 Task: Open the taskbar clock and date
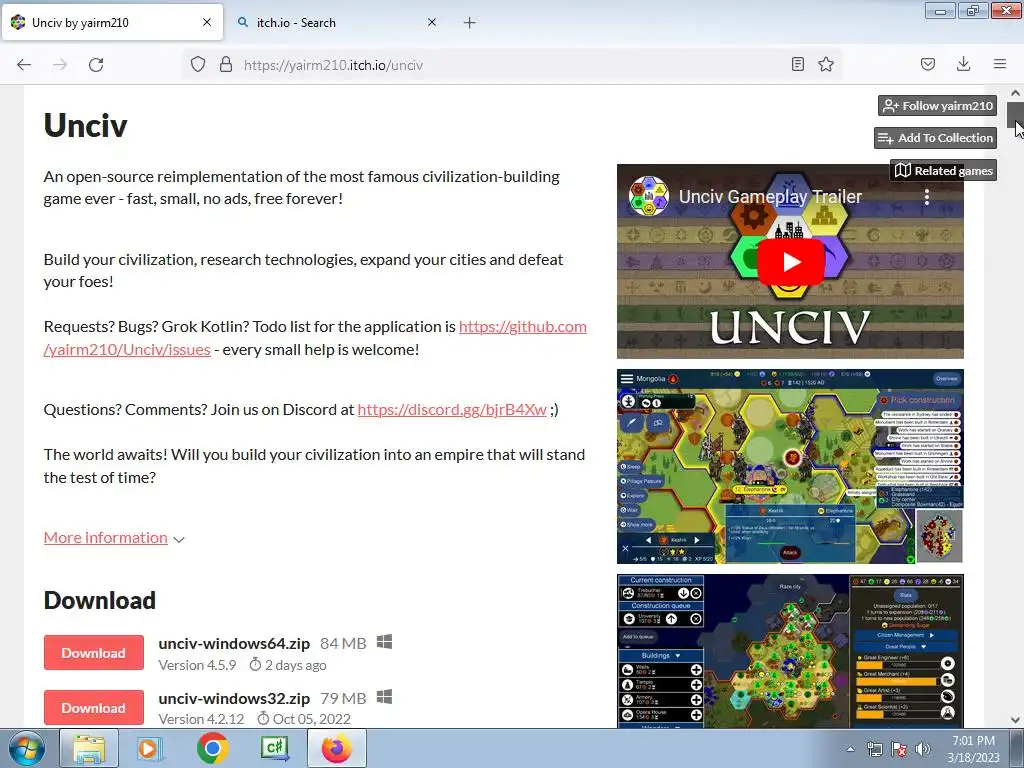click(973, 749)
